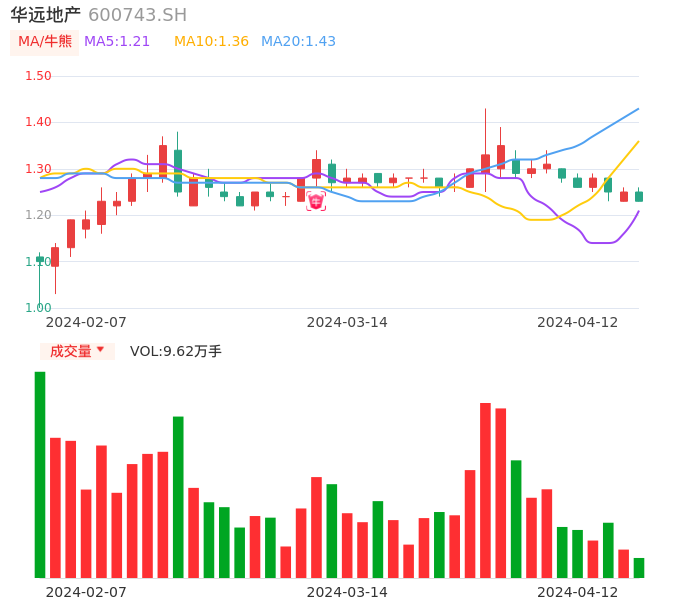This screenshot has height=606, width=686.
Task: Click the 2024-03-14 date label under the price chart
Action: point(347,322)
